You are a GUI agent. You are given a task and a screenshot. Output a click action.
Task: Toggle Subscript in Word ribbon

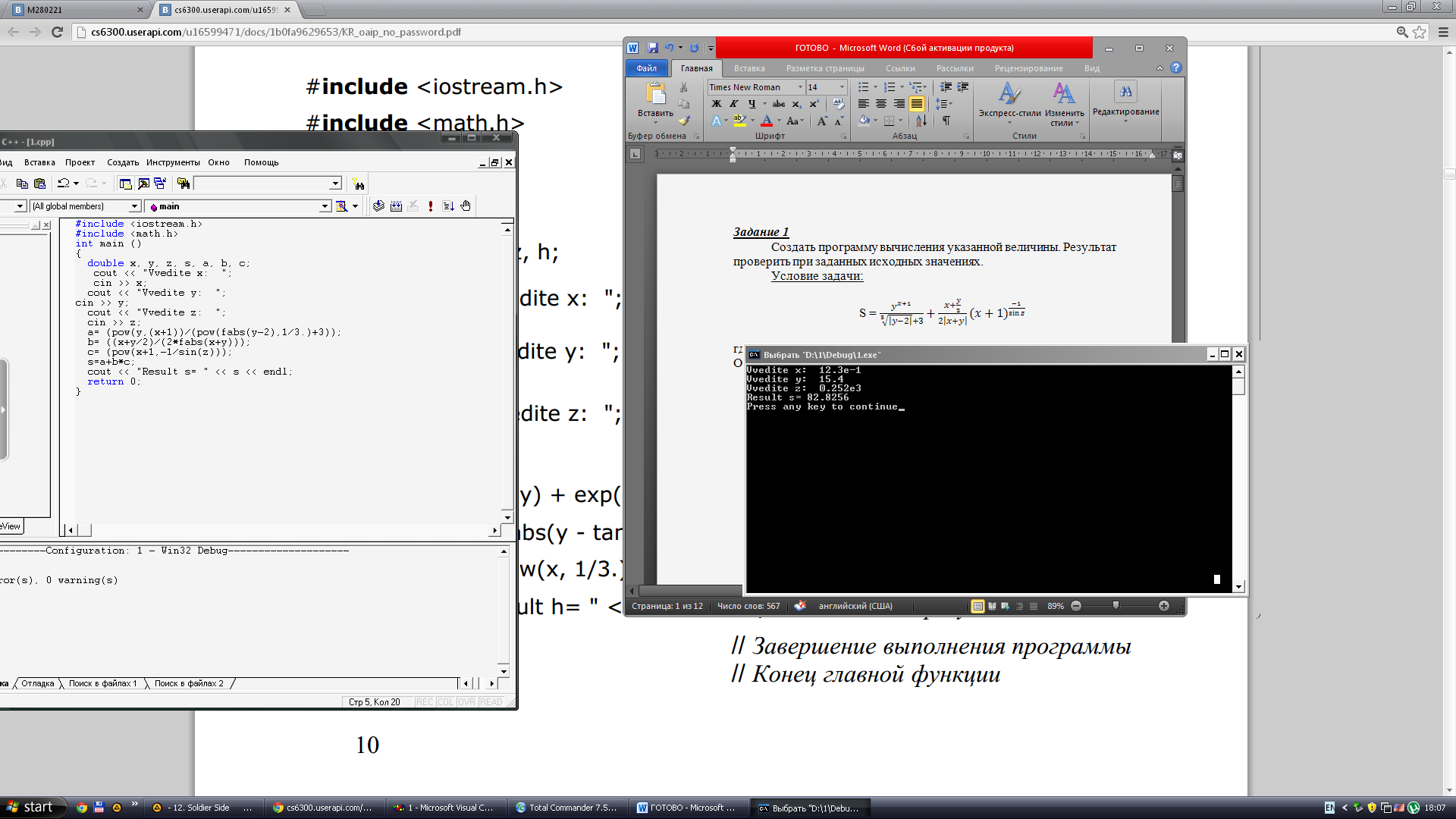tap(797, 104)
